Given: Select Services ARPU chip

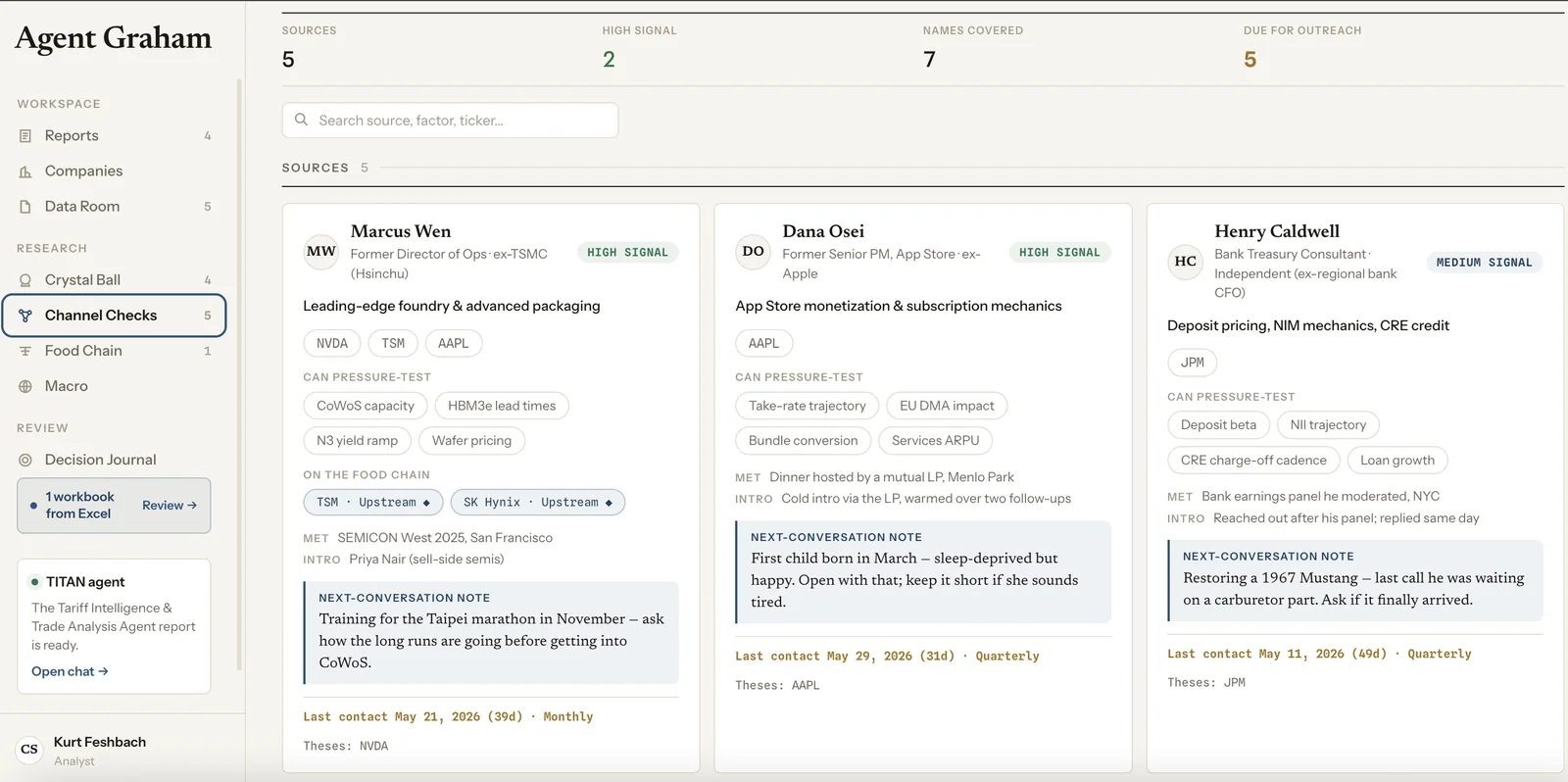Looking at the screenshot, I should point(936,441).
